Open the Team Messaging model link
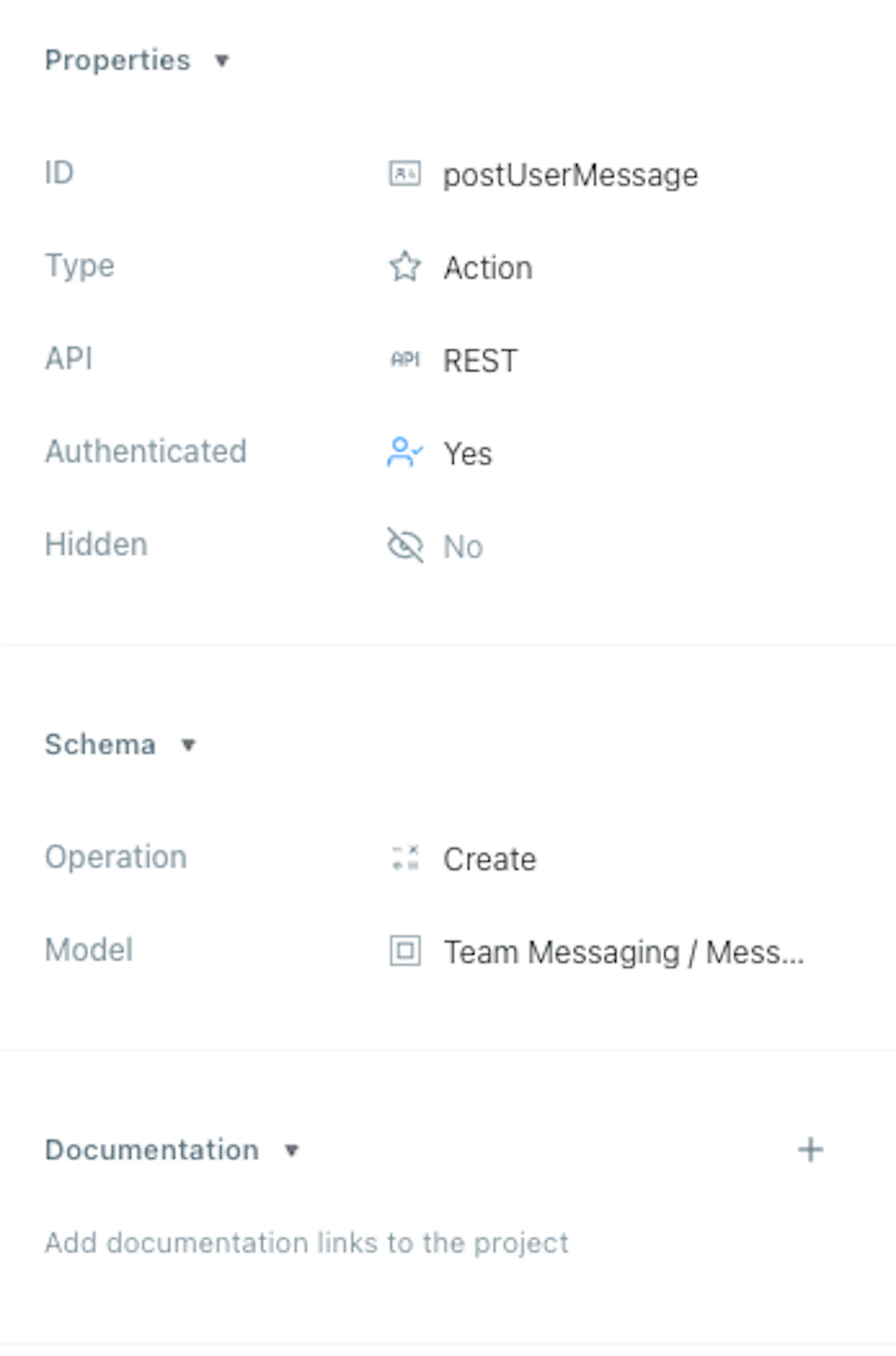 coord(624,953)
